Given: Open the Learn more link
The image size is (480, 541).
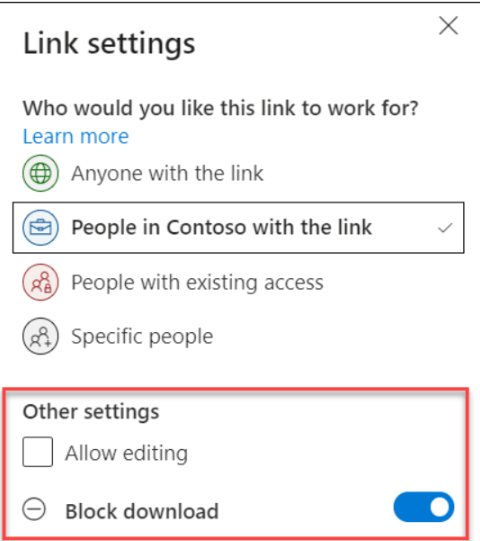Looking at the screenshot, I should [76, 136].
